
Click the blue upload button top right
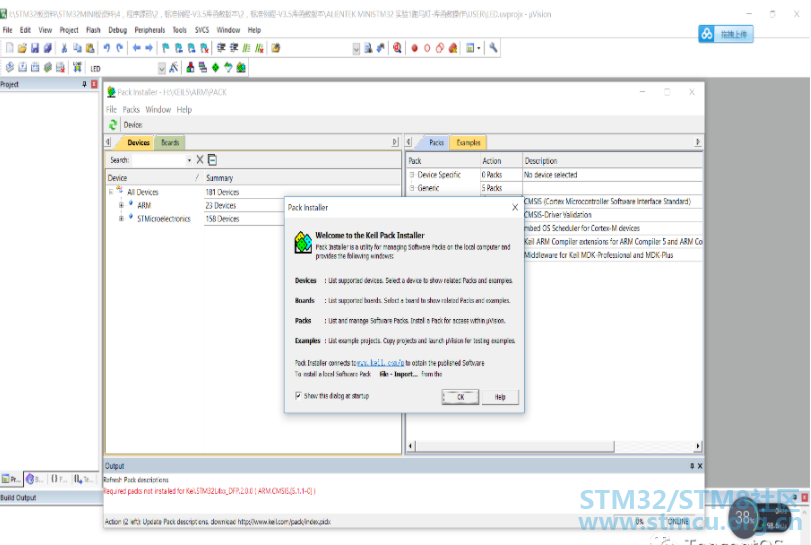coord(726,34)
